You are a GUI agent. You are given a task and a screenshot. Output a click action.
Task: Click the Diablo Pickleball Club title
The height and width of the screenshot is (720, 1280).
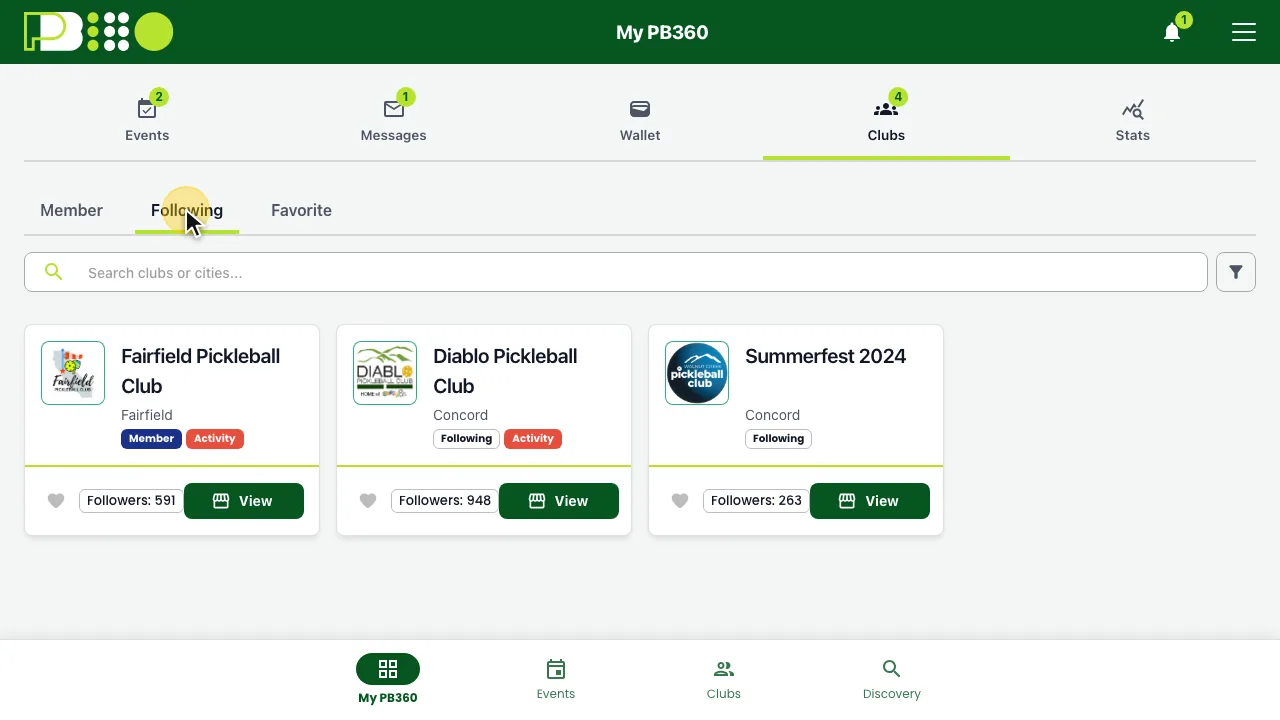coord(505,371)
